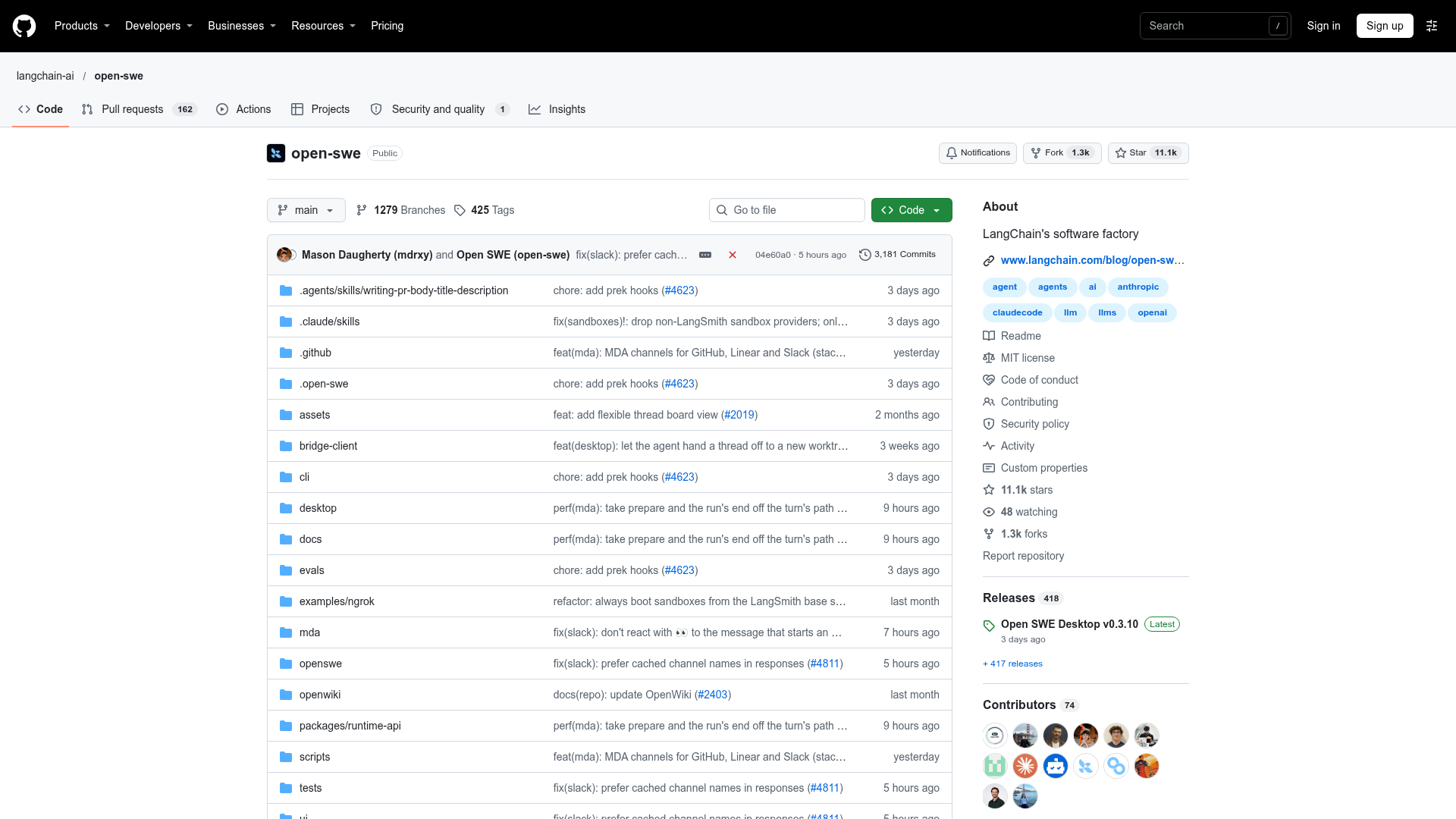Expand the Products menu
Image resolution: width=1456 pixels, height=819 pixels.
(82, 26)
